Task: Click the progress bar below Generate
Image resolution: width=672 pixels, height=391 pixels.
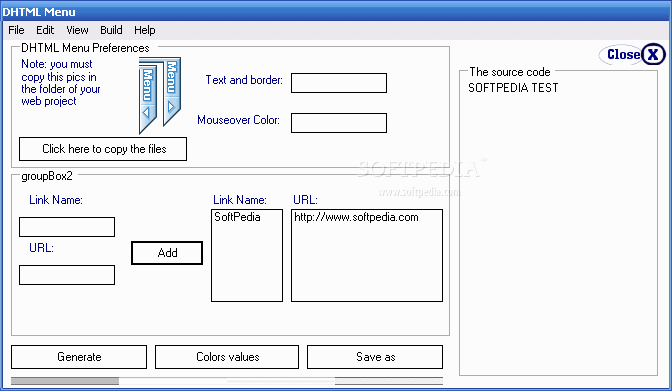Action: [x=227, y=381]
